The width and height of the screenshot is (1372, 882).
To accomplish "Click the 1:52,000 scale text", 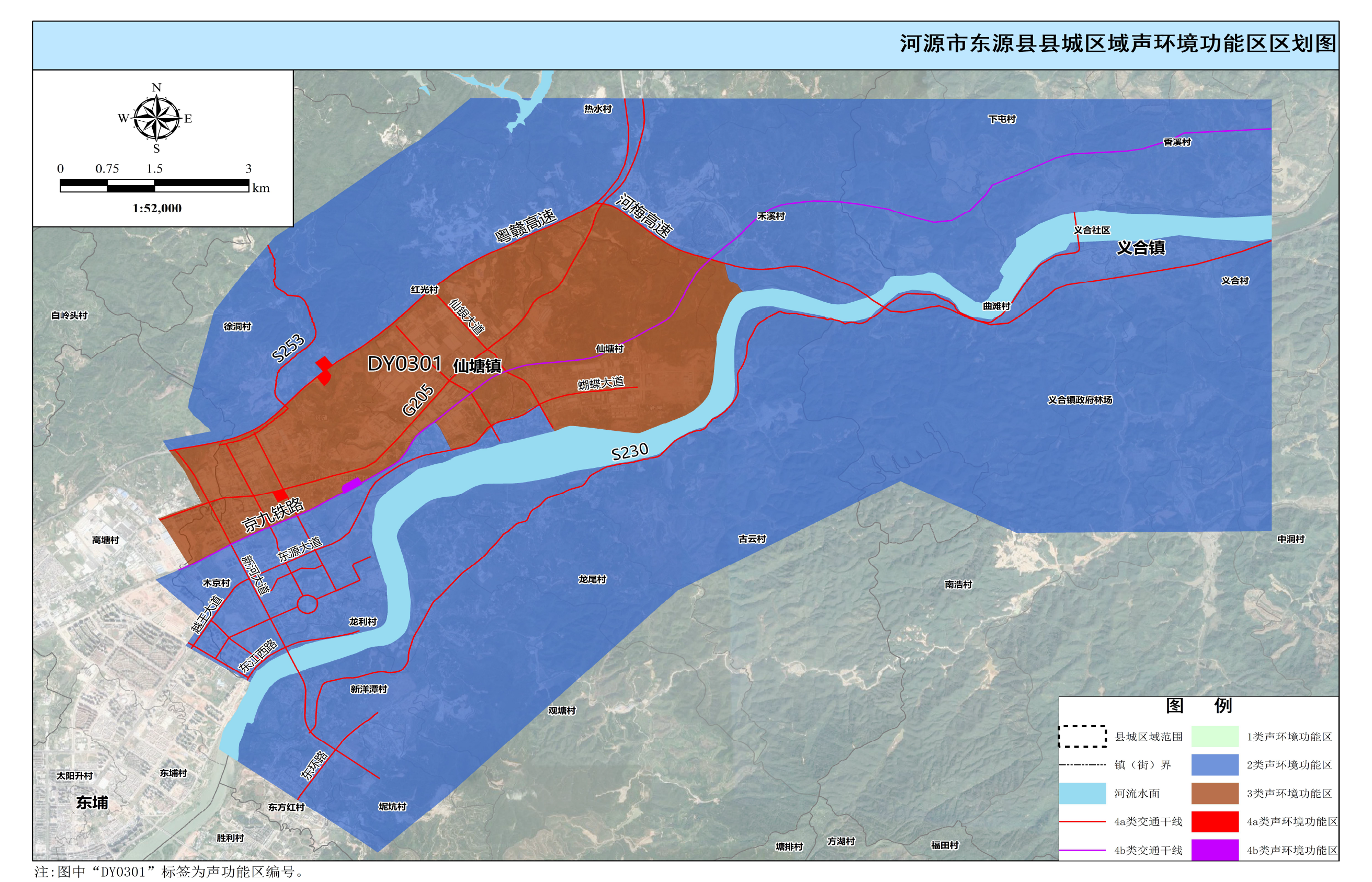I will coord(157,209).
